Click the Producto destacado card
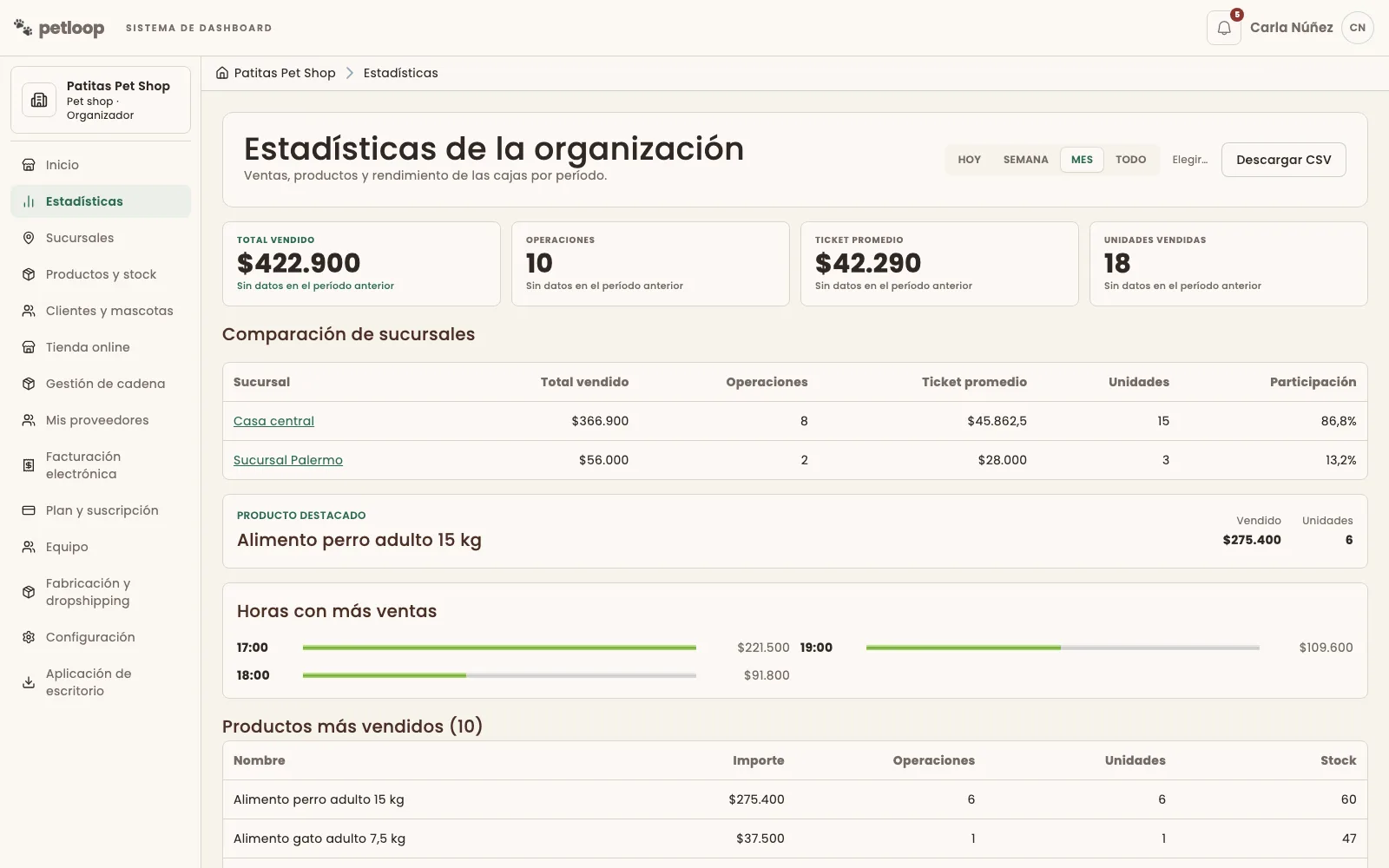The image size is (1389, 868). (795, 531)
